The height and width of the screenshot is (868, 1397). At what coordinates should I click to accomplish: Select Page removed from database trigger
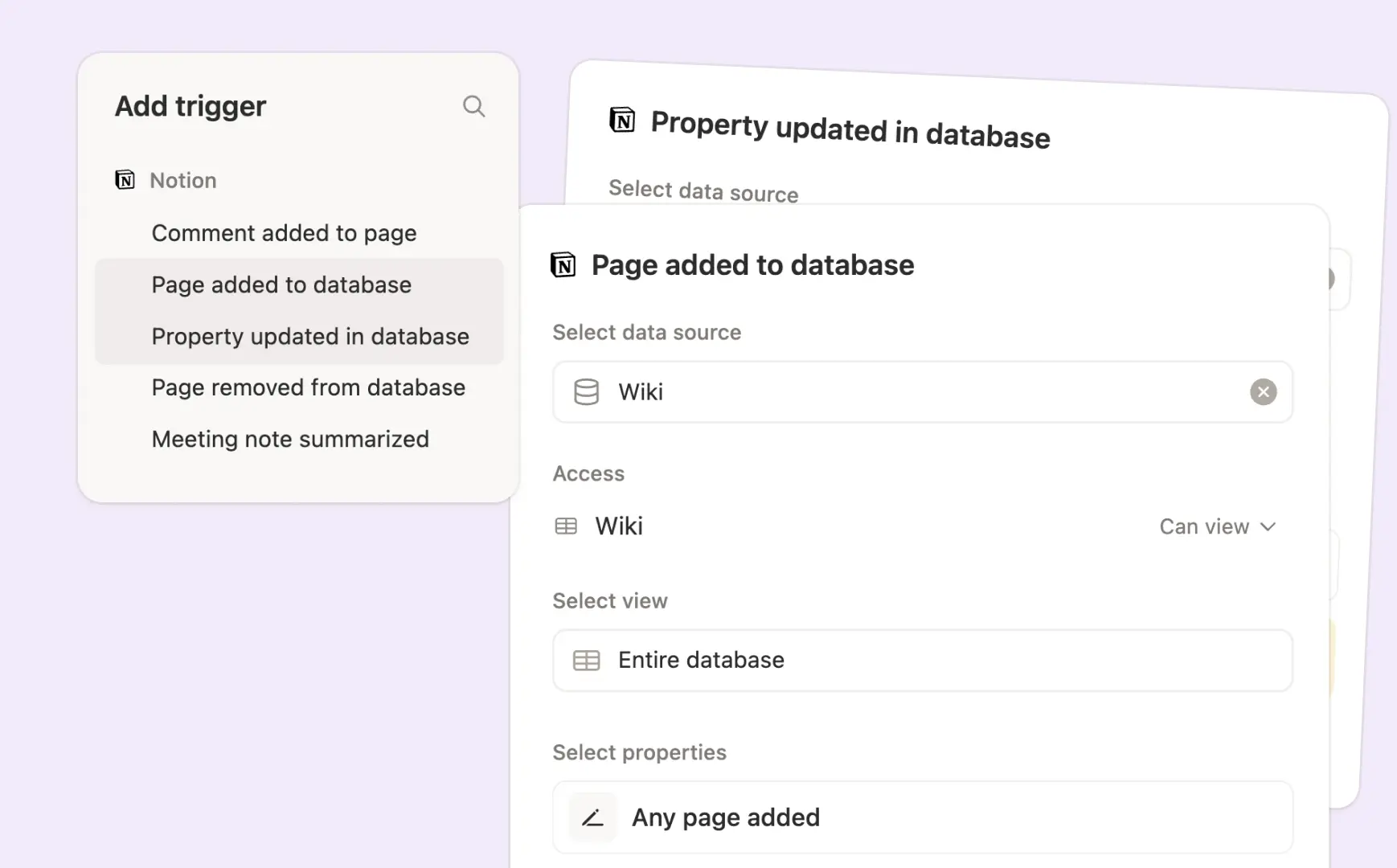[308, 387]
